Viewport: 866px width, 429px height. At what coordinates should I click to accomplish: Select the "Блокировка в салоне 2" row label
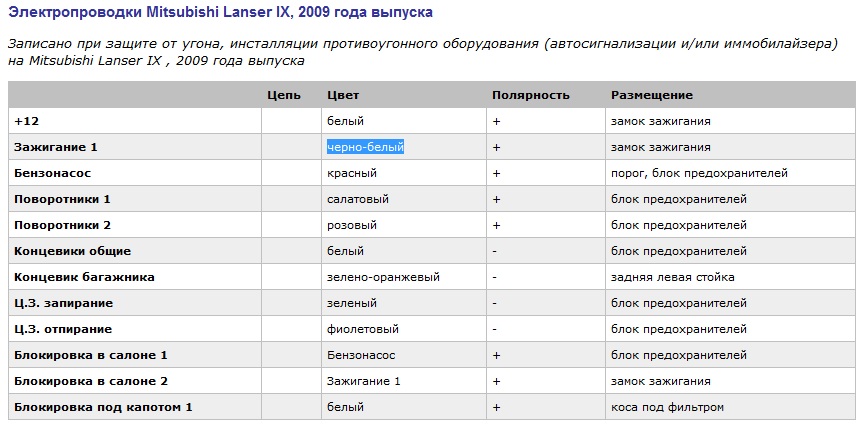[90, 381]
